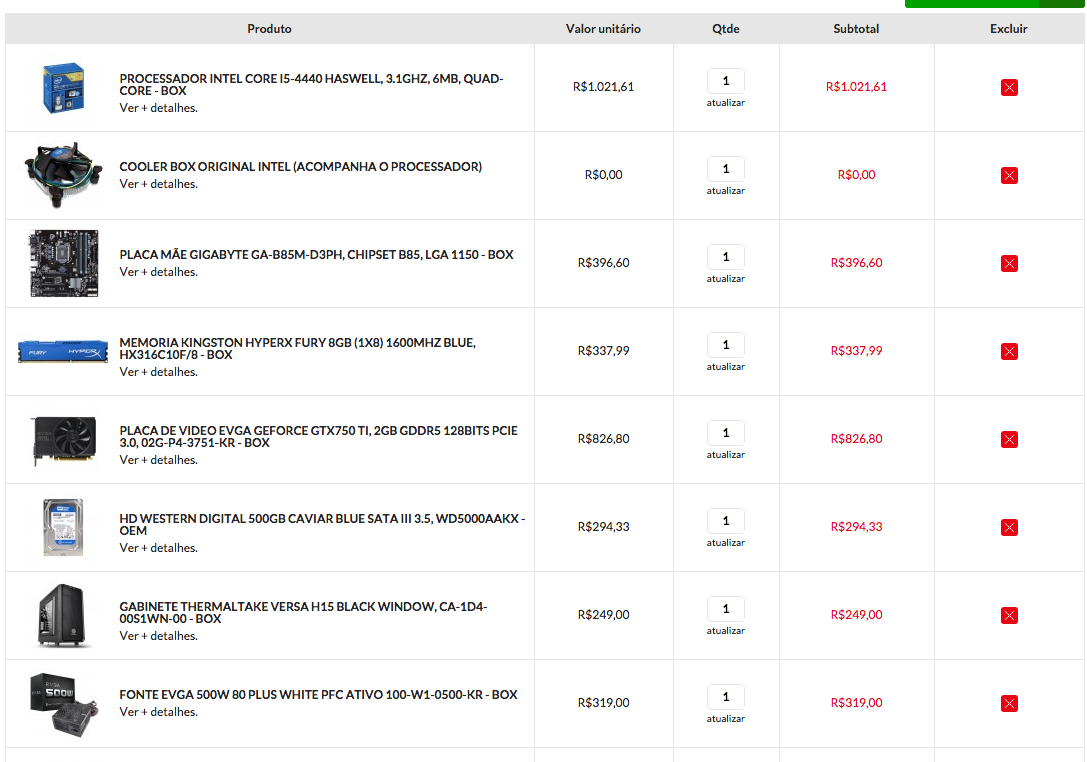This screenshot has width=1087, height=762.
Task: Remove the EVGA GeForce GTX750 Ti card
Action: (x=1009, y=440)
